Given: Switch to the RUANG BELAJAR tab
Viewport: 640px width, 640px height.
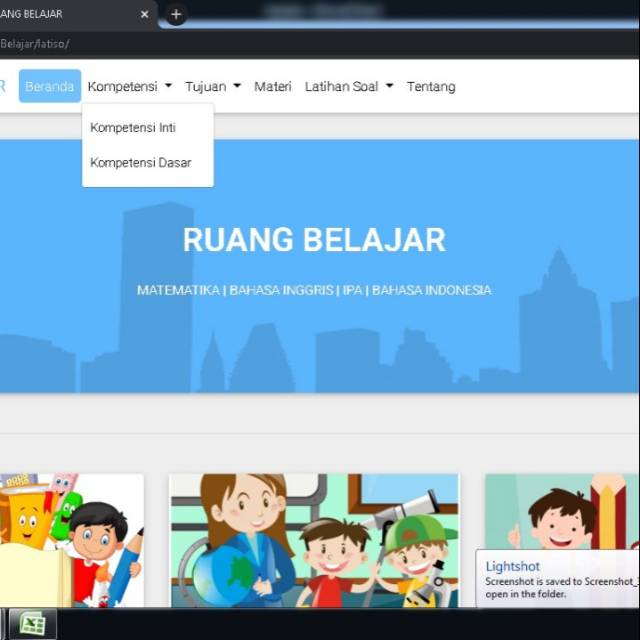Looking at the screenshot, I should [x=60, y=14].
